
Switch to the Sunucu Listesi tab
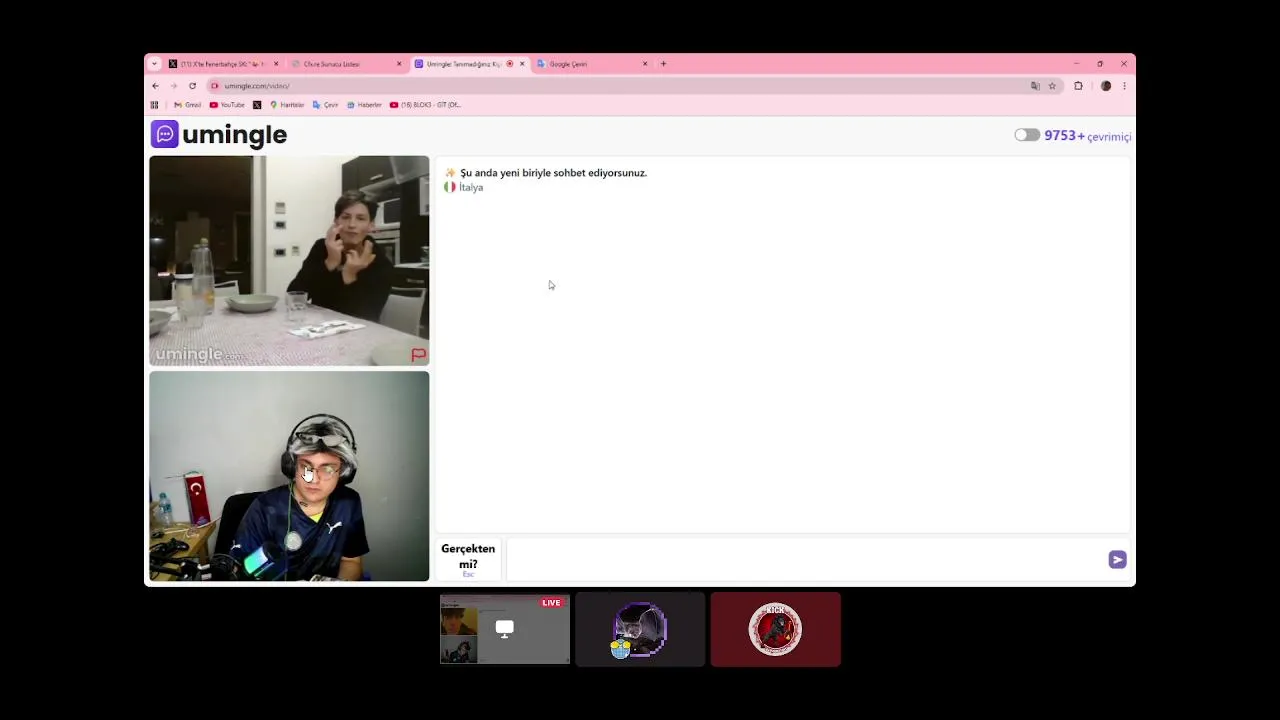tap(346, 64)
